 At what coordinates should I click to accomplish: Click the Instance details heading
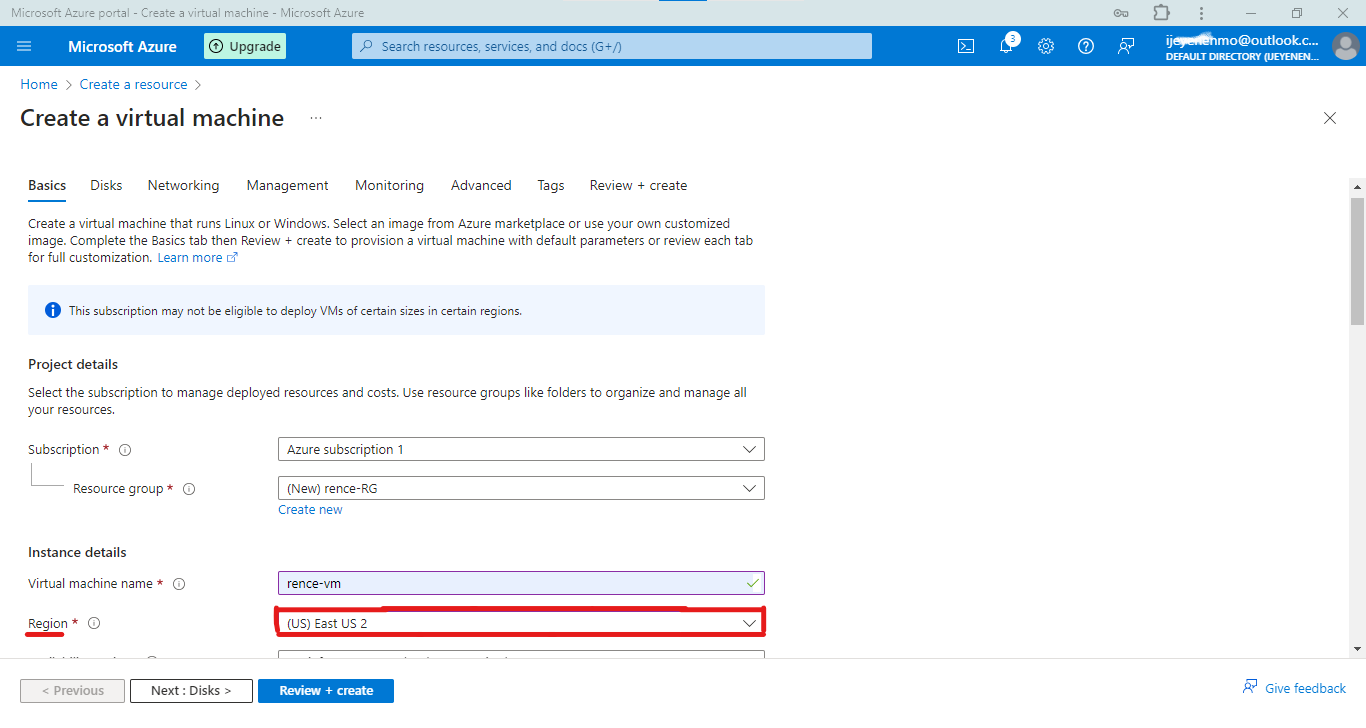tap(77, 553)
